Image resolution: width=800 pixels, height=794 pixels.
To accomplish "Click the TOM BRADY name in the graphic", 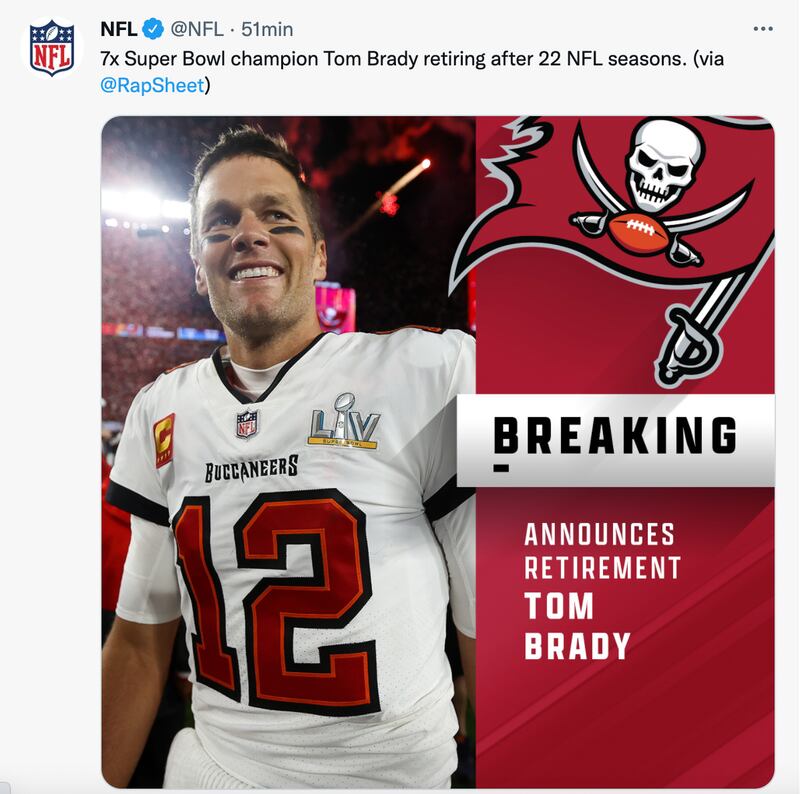I will tap(577, 626).
